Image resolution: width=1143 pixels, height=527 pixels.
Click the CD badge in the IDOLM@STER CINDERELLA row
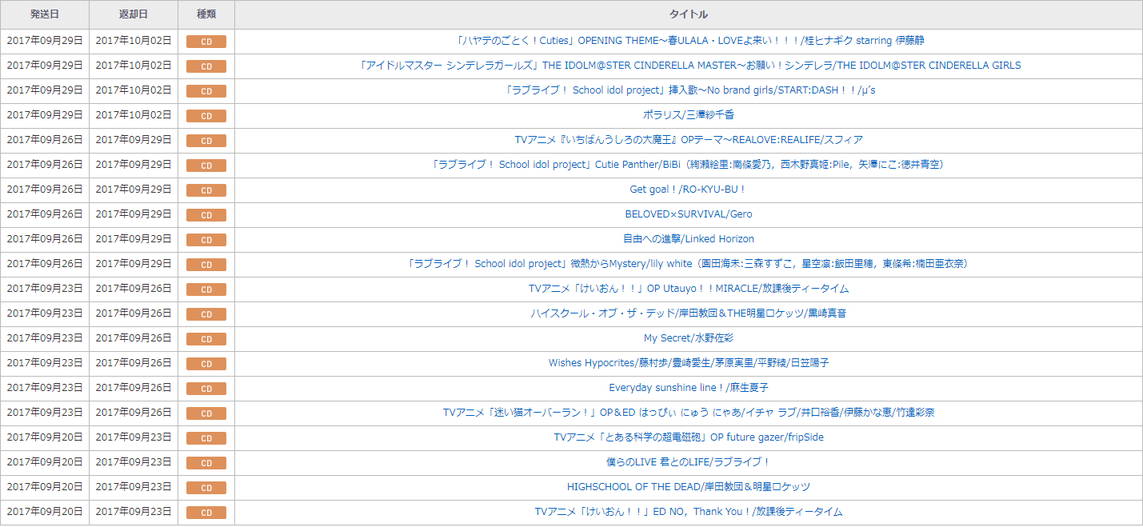[x=206, y=66]
